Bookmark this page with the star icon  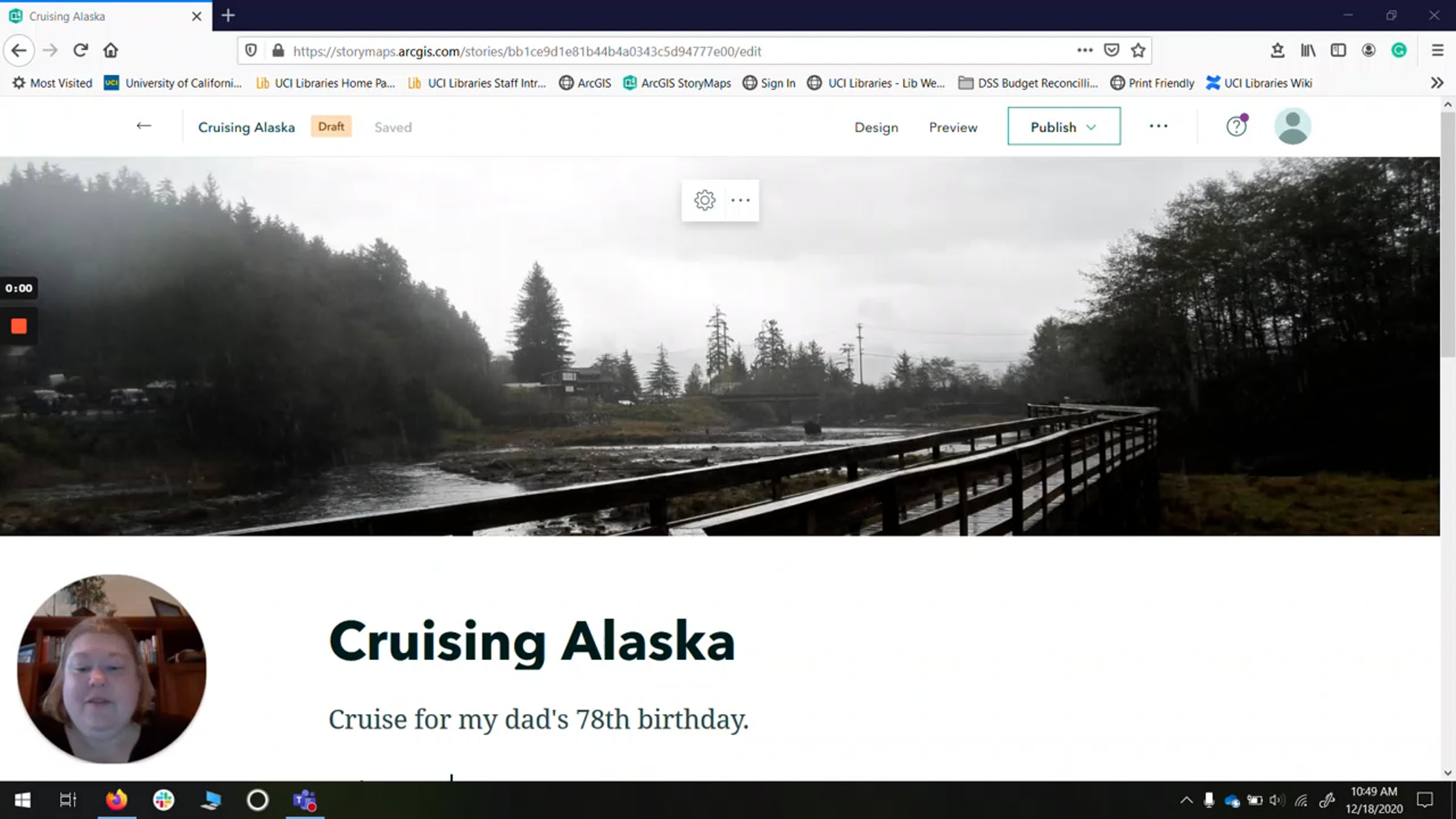pyautogui.click(x=1138, y=51)
